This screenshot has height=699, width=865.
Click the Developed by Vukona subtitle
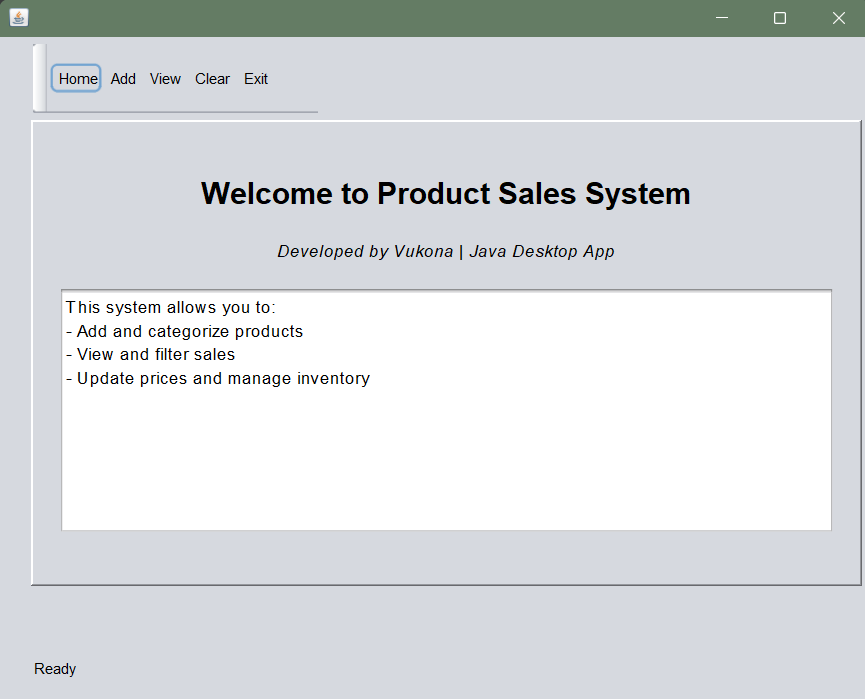click(445, 251)
